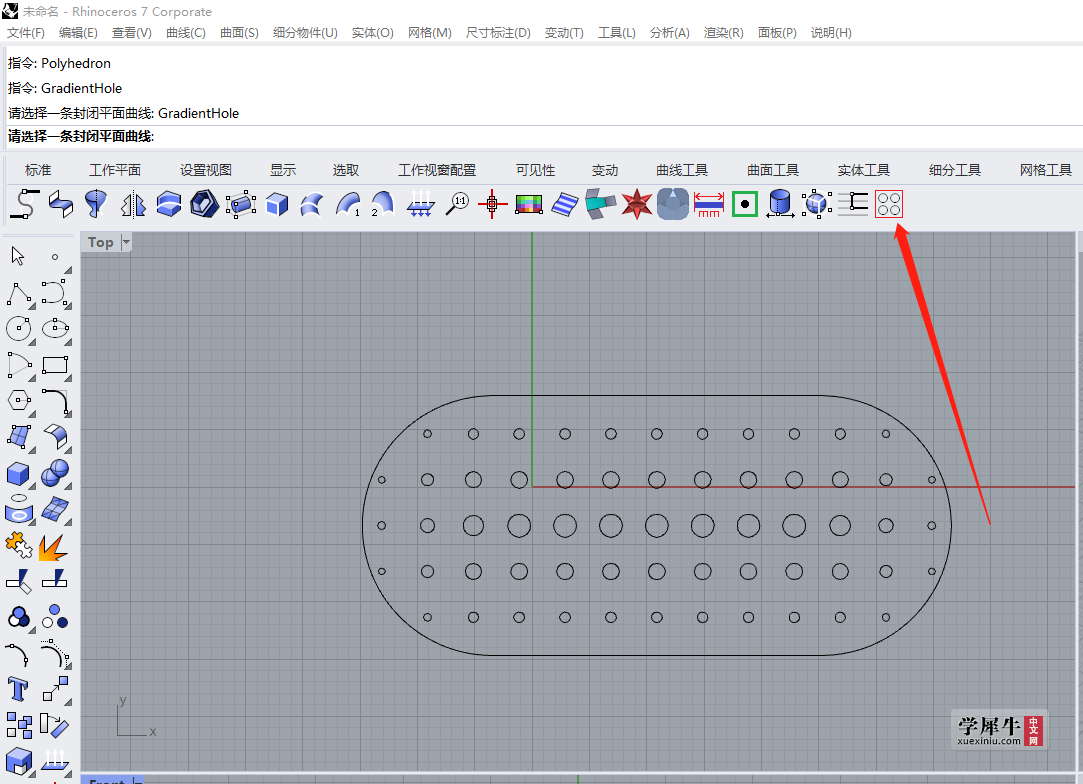Switch to the 曲线工具 toolbar tab
1083x784 pixels.
tap(682, 170)
